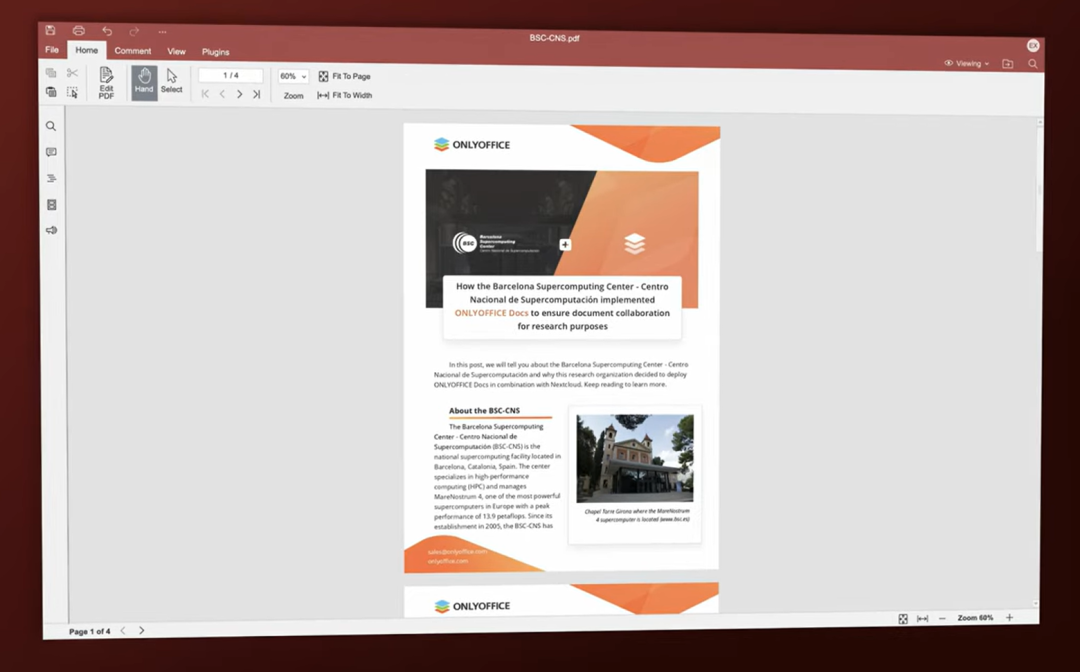1080x672 pixels.
Task: Toggle fit to page in status bar
Action: [x=903, y=619]
